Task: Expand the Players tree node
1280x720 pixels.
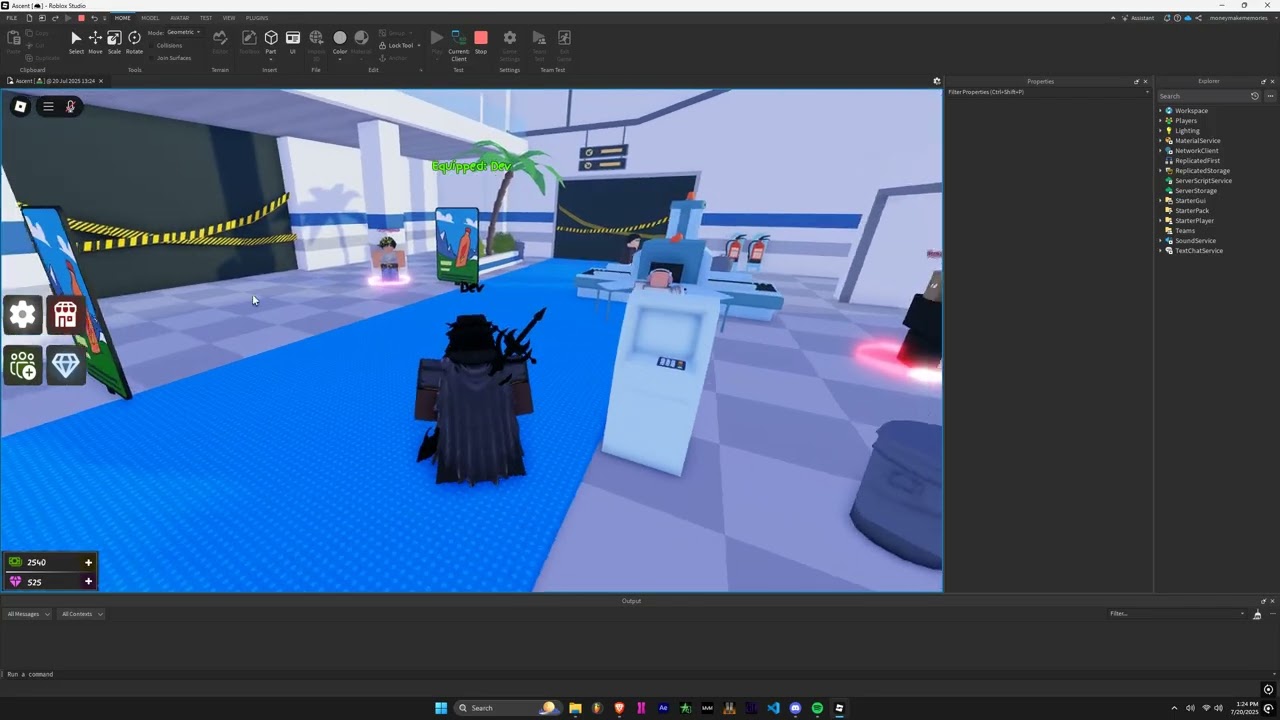Action: [x=1161, y=121]
